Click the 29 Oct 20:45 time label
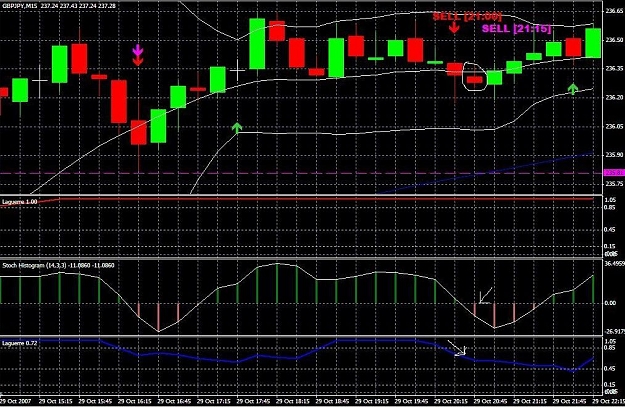The height and width of the screenshot is (407, 625). [x=490, y=401]
